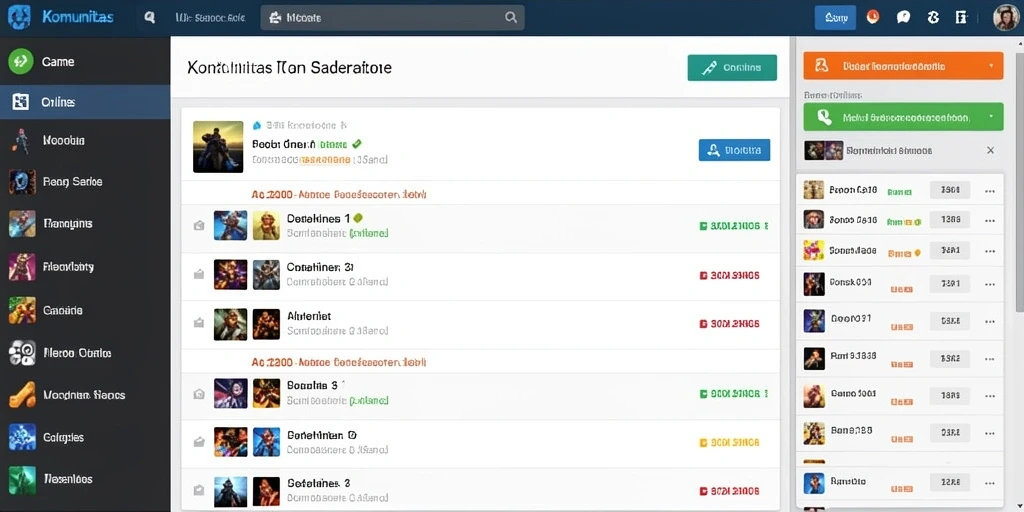Toggle lock icon on Alutenlet row
Screen dimensions: 1024x512
point(199,323)
